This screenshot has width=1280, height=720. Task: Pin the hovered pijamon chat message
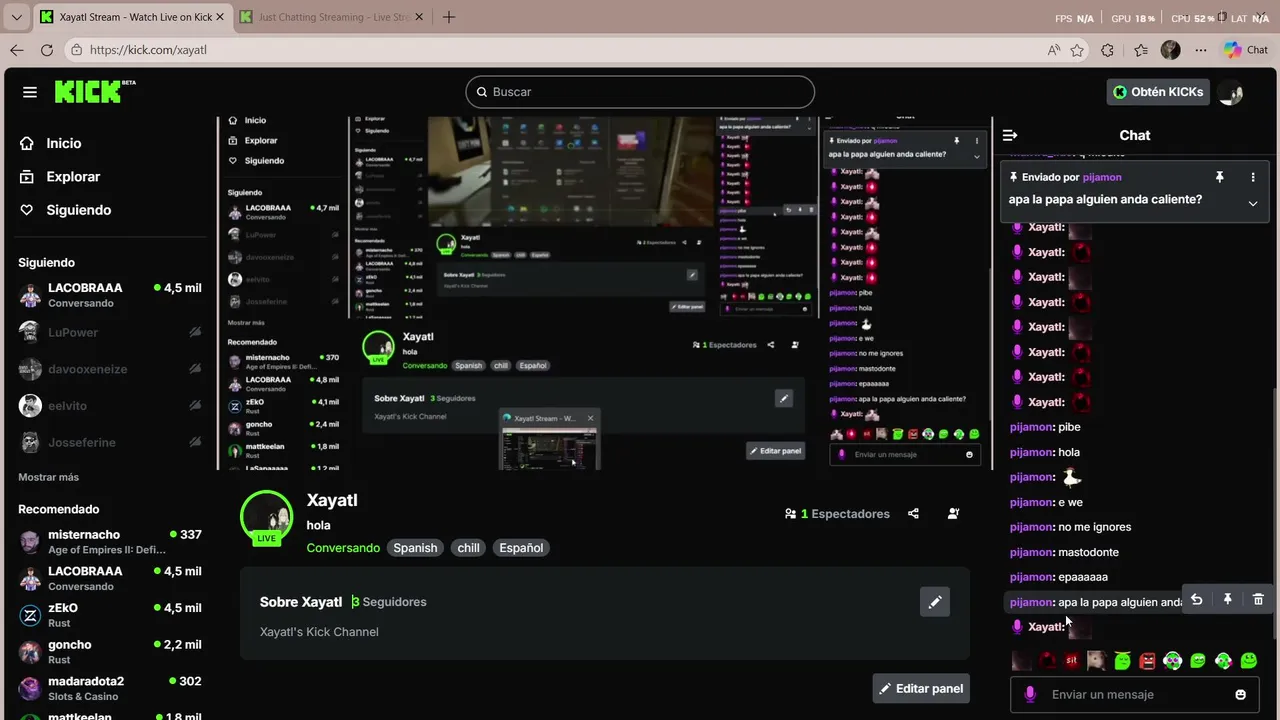click(x=1227, y=600)
